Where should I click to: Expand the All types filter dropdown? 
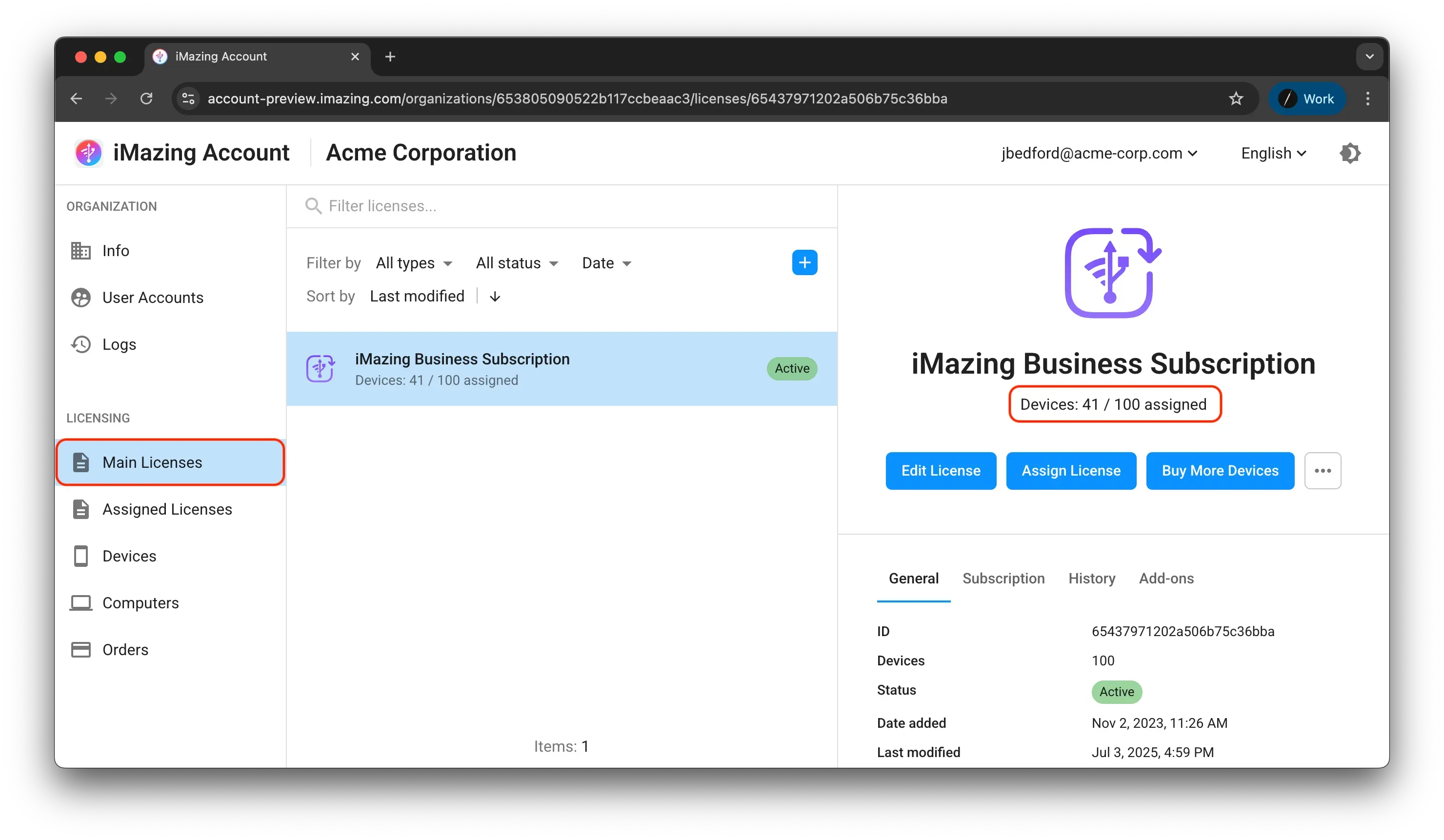tap(414, 263)
